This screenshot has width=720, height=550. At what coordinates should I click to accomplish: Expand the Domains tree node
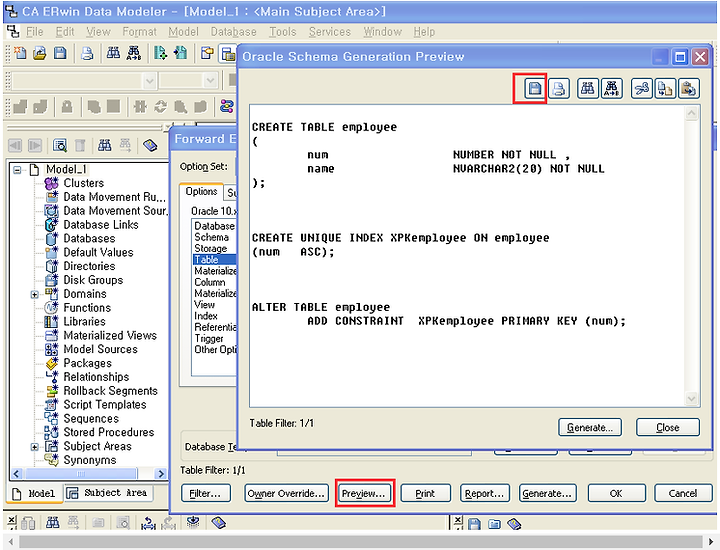pyautogui.click(x=34, y=294)
